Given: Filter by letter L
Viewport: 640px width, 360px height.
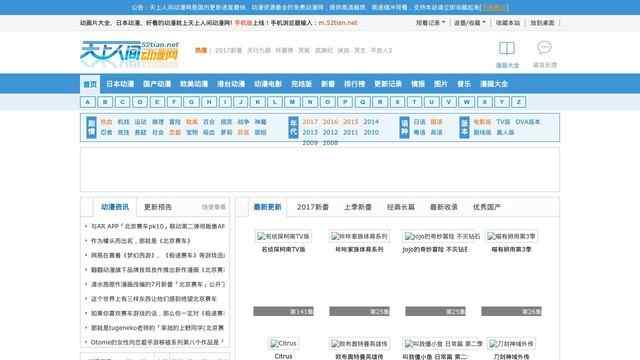Looking at the screenshot, I should [x=275, y=102].
